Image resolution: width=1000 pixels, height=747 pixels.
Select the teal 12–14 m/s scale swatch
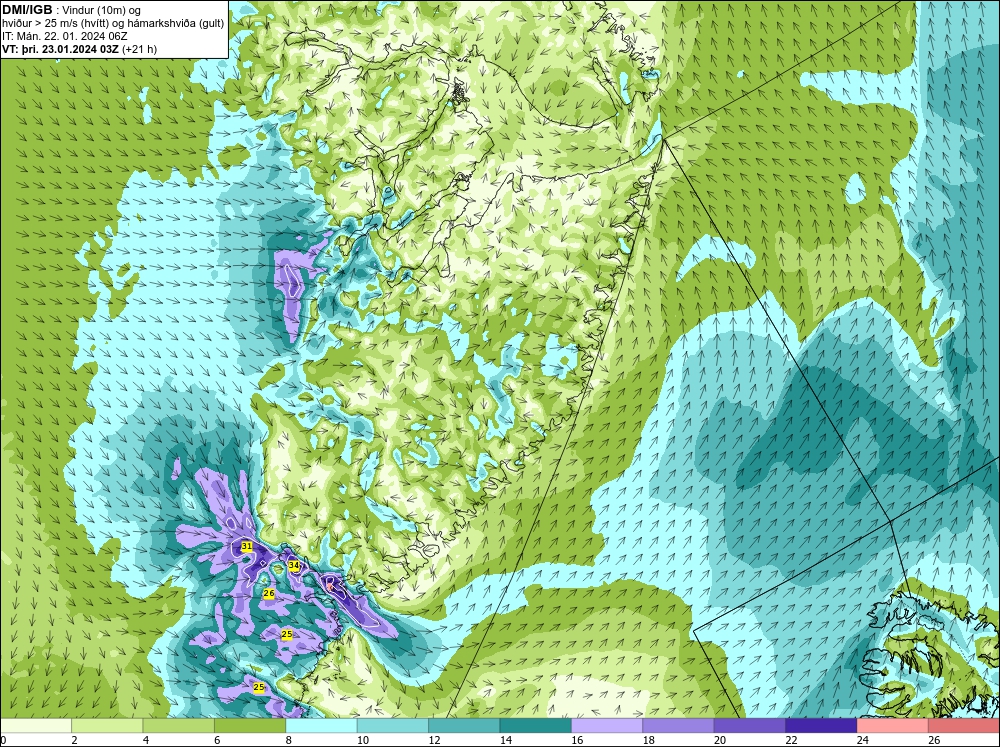pos(464,725)
